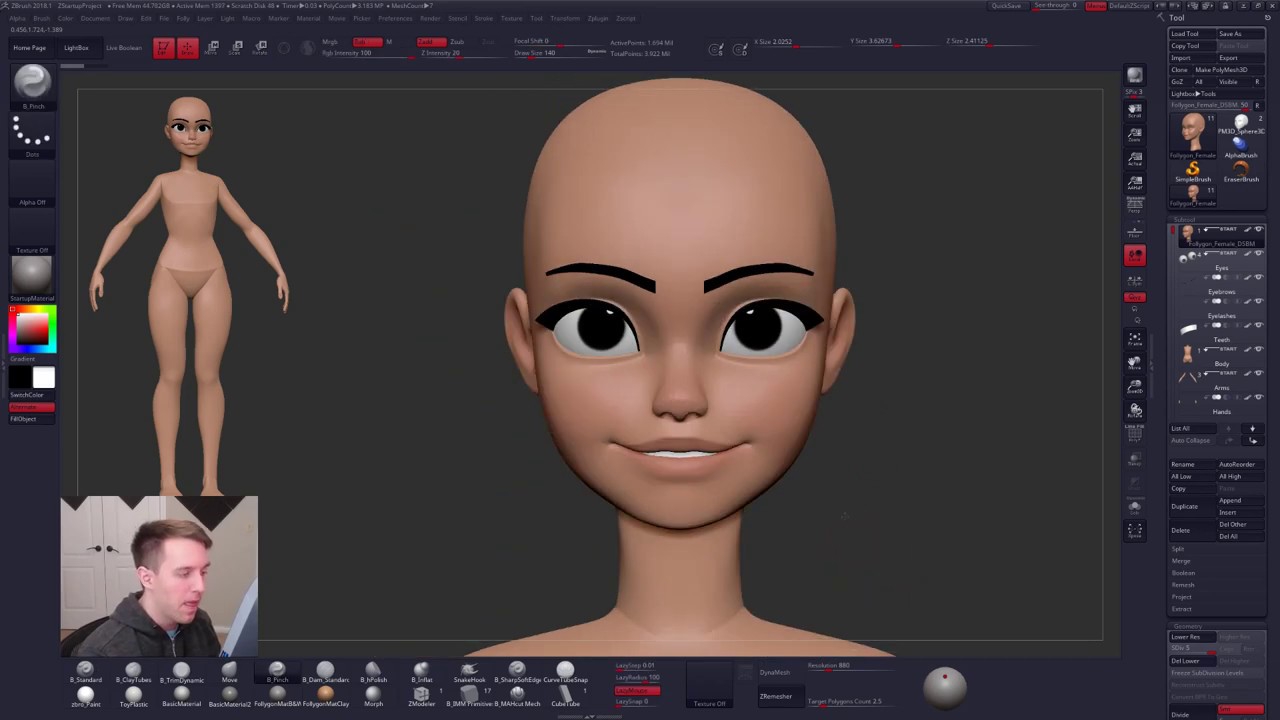Screen dimensions: 1280x720
Task: Select the B_Dam_Standard brush
Action: click(325, 672)
